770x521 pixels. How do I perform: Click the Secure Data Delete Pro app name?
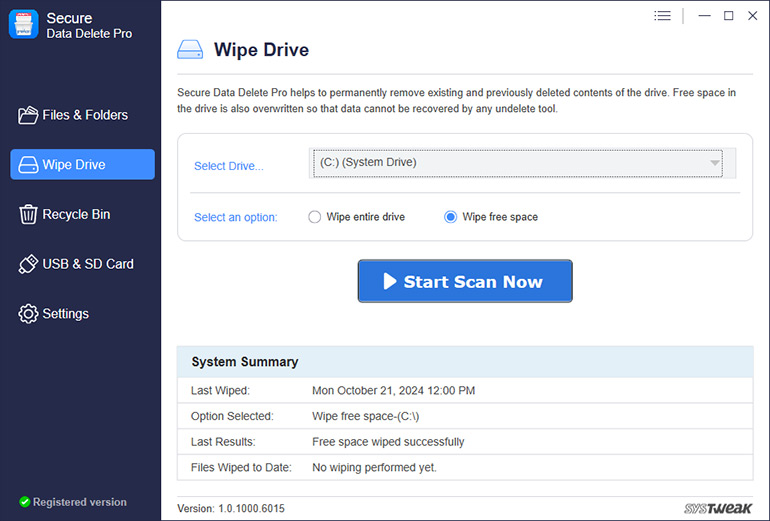tap(89, 25)
